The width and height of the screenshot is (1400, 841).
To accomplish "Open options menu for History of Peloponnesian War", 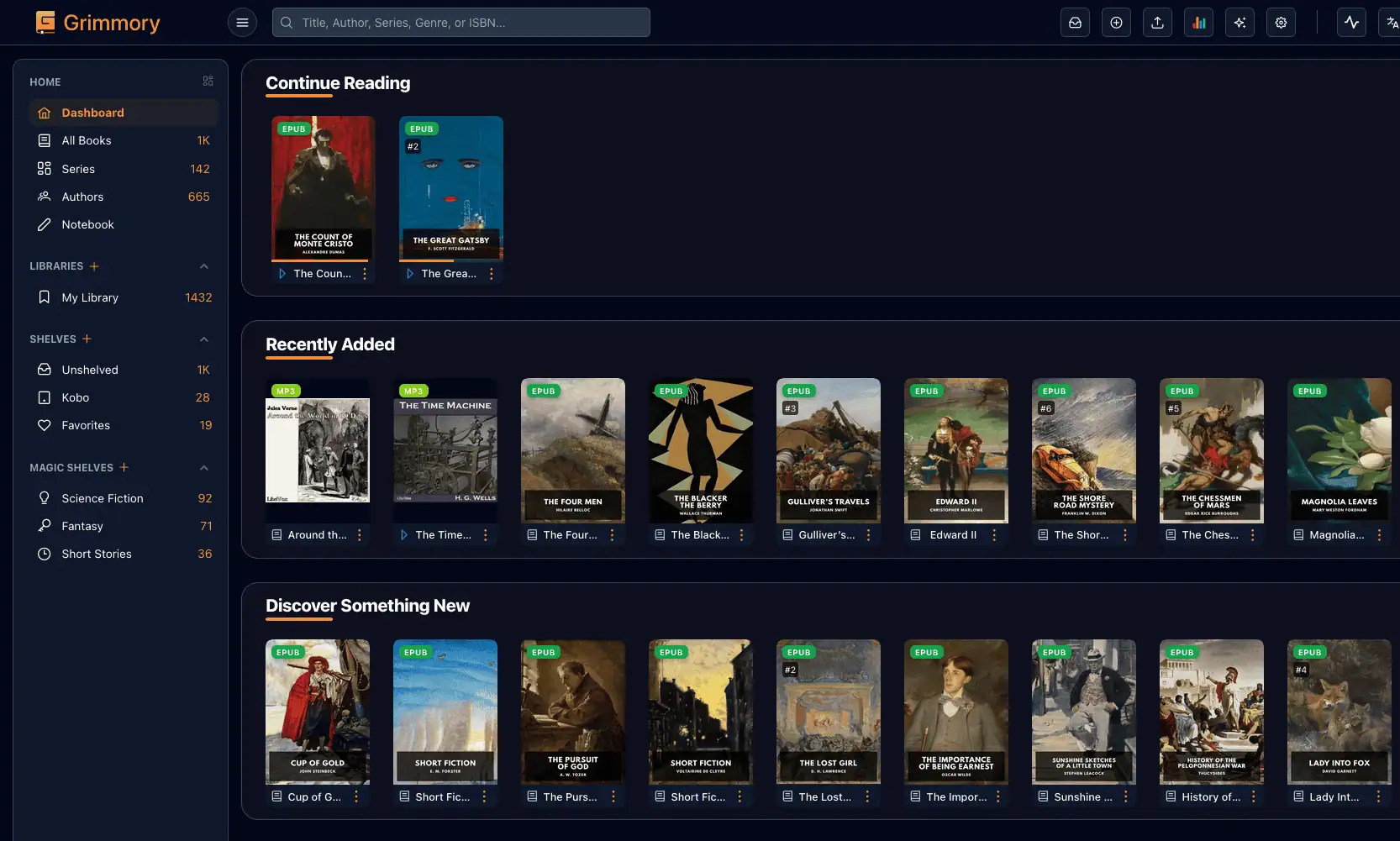I will click(x=1253, y=796).
